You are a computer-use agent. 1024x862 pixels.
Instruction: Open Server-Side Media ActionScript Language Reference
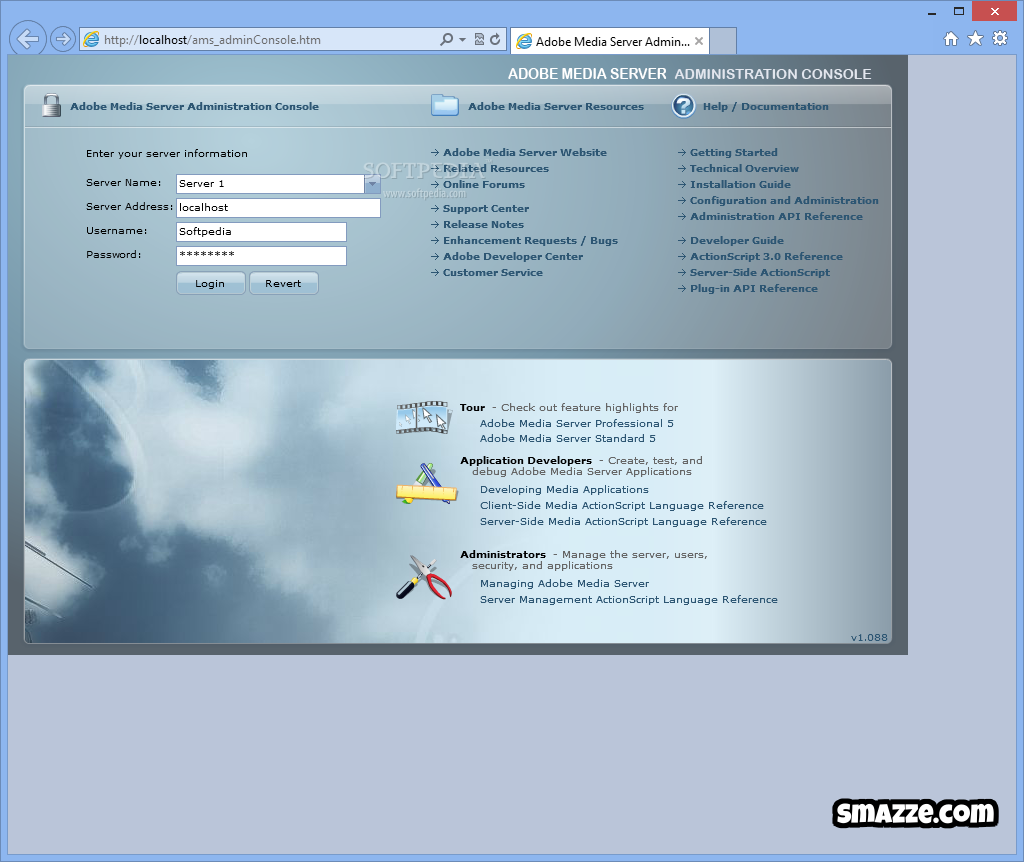(624, 522)
